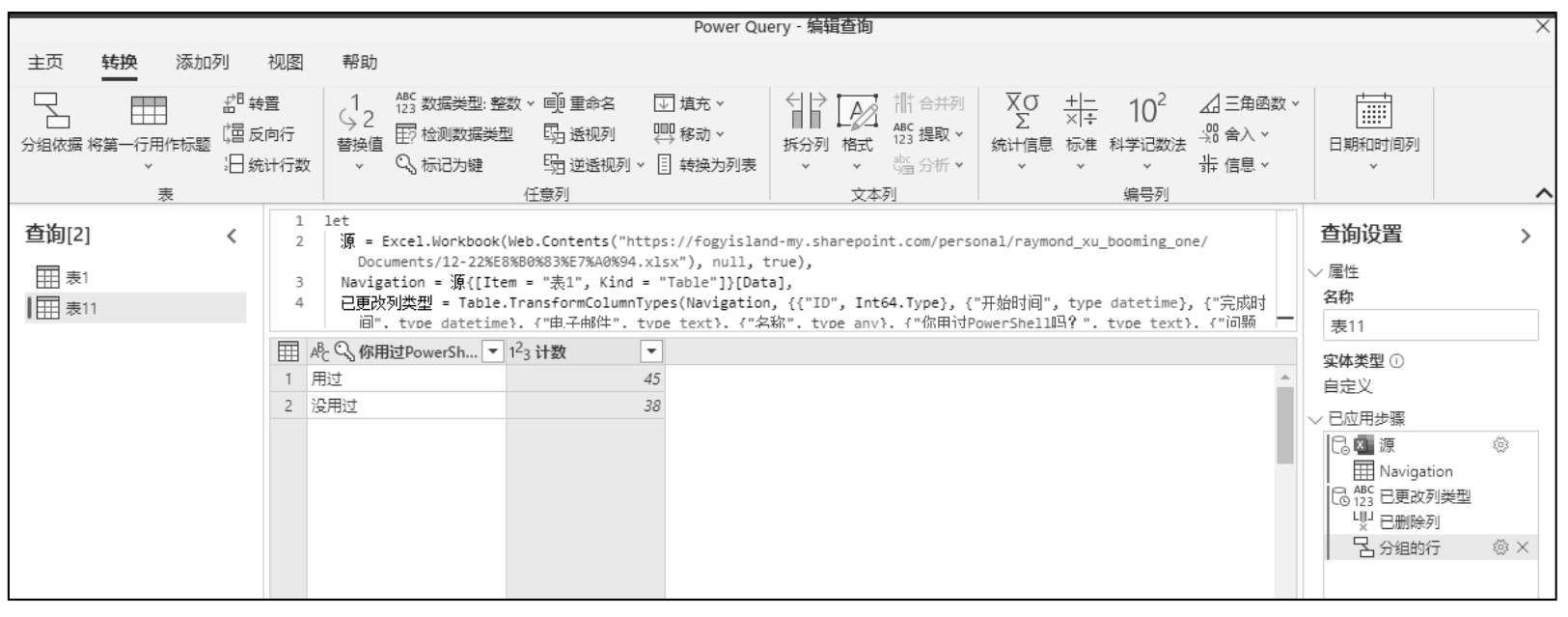Open settings gear for 源 step
This screenshot has height=617, width=1568.
pos(1500,445)
